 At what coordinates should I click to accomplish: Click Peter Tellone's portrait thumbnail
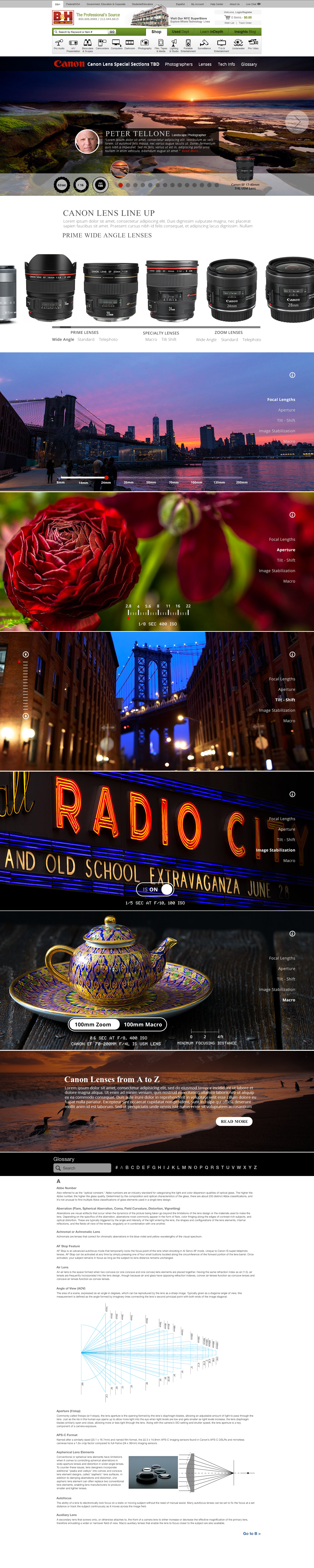pyautogui.click(x=87, y=141)
